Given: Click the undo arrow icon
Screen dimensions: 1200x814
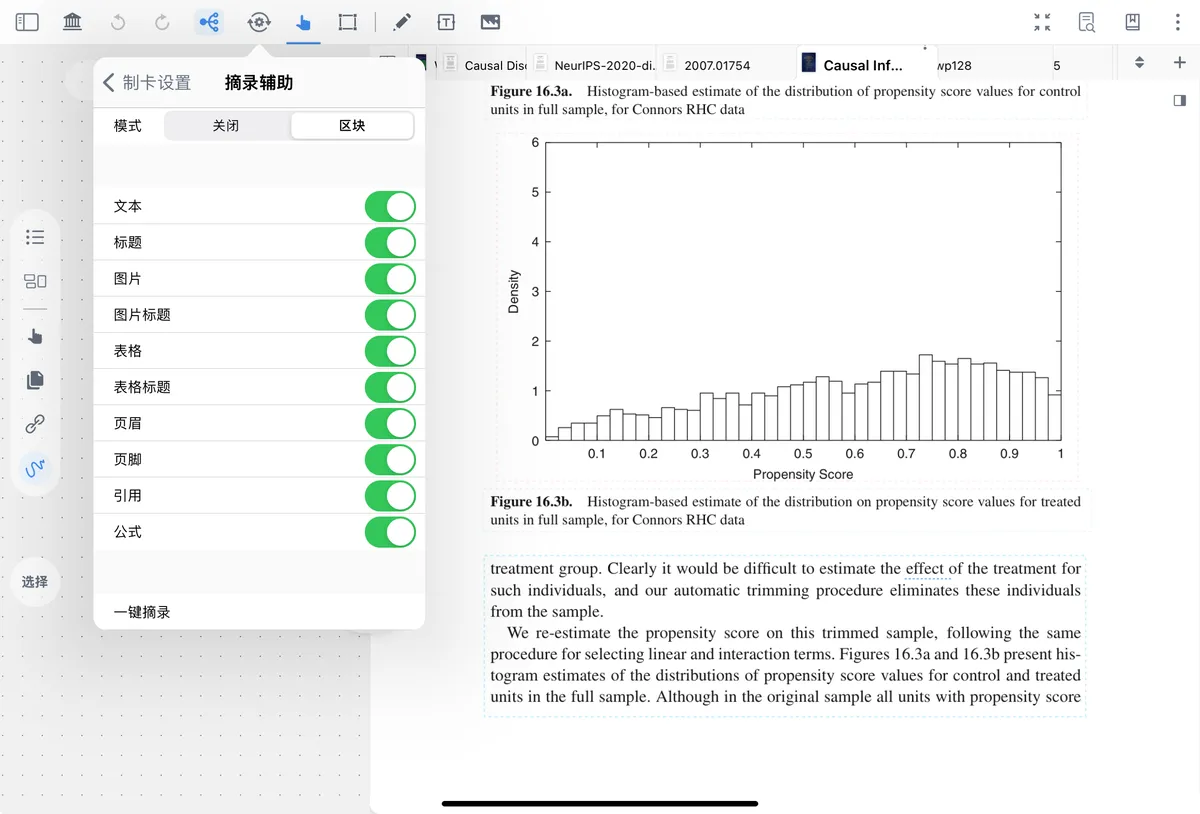Looking at the screenshot, I should pos(118,22).
